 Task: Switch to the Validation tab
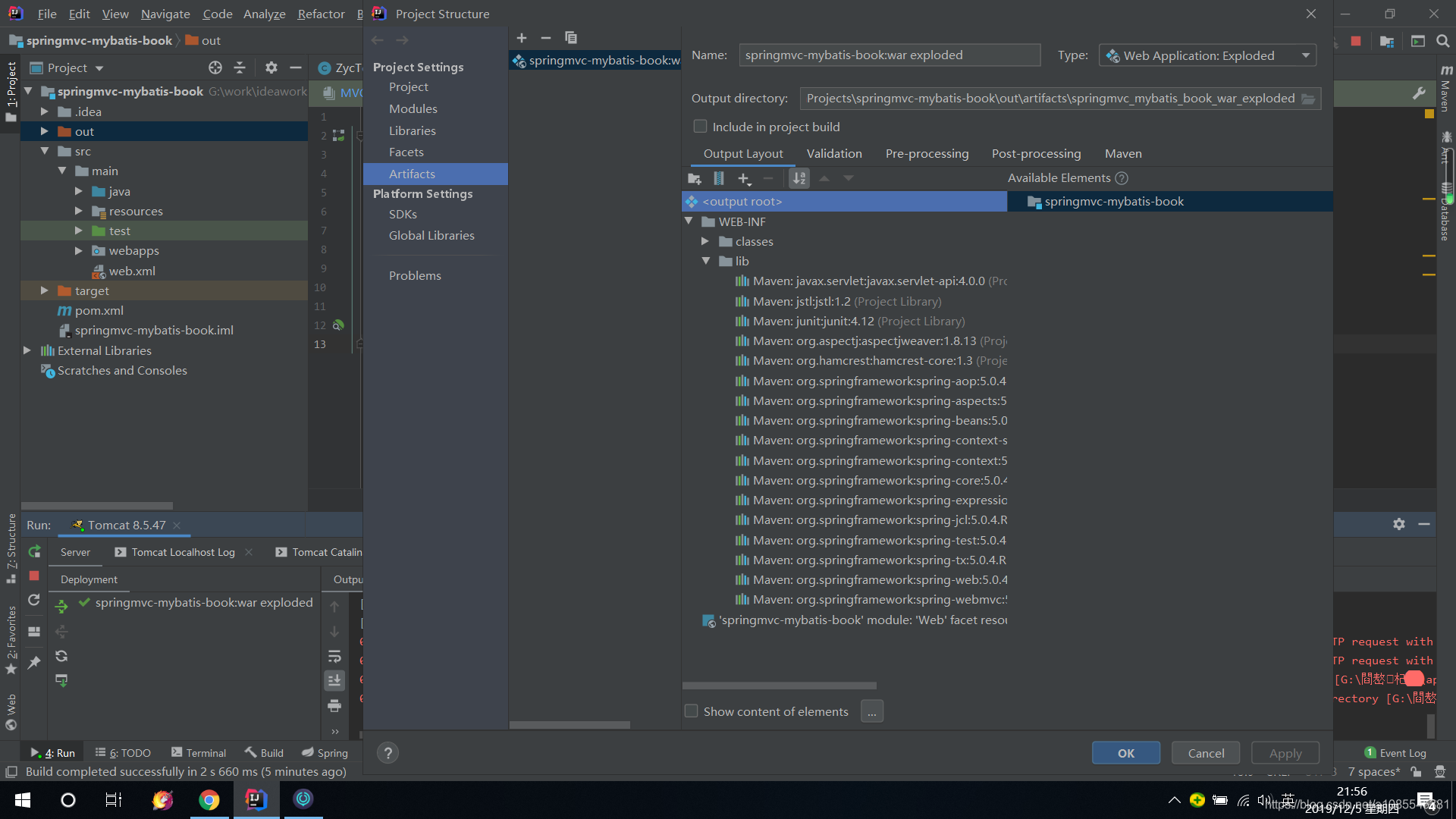pyautogui.click(x=834, y=154)
